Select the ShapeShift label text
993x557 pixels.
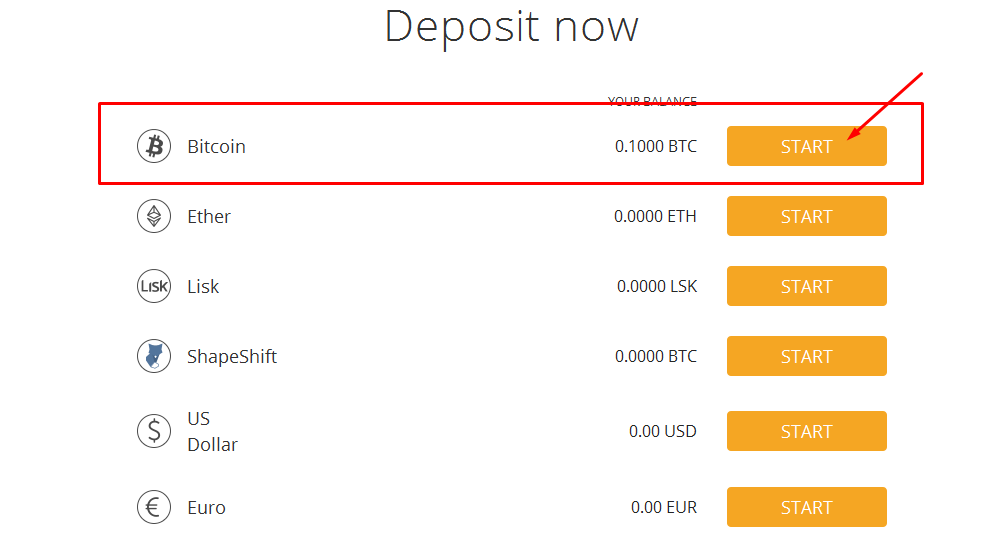pyautogui.click(x=232, y=356)
